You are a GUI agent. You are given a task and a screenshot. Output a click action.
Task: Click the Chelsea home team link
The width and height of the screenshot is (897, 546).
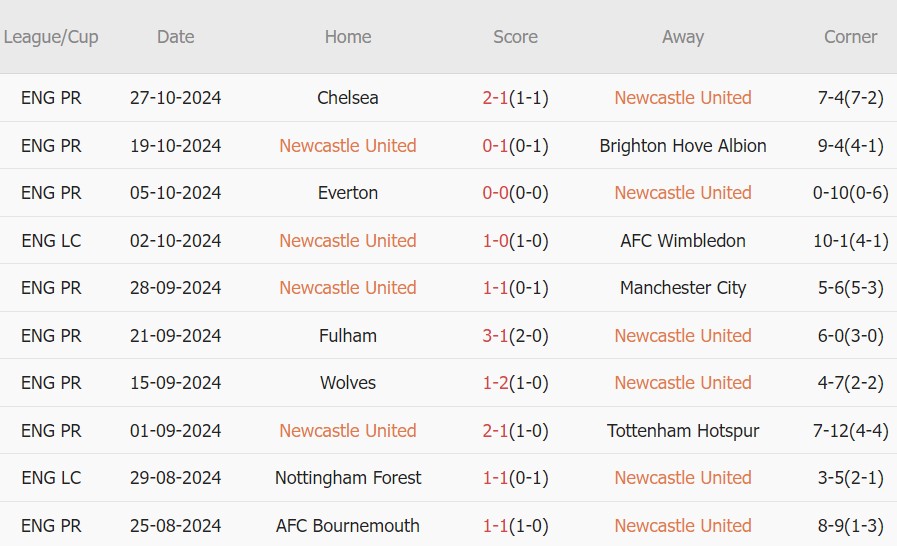(x=347, y=98)
